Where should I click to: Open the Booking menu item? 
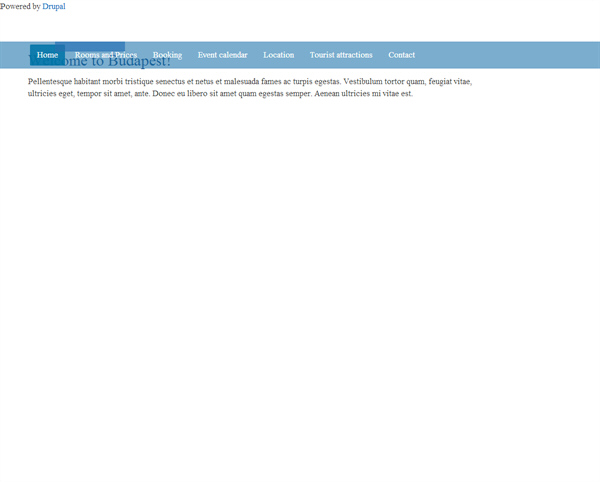[168, 55]
